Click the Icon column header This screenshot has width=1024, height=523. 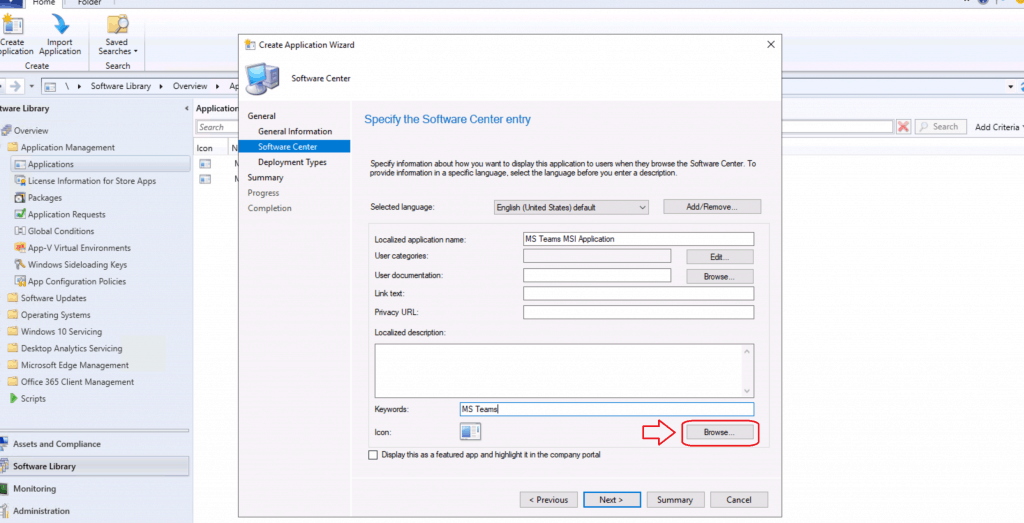pos(210,148)
